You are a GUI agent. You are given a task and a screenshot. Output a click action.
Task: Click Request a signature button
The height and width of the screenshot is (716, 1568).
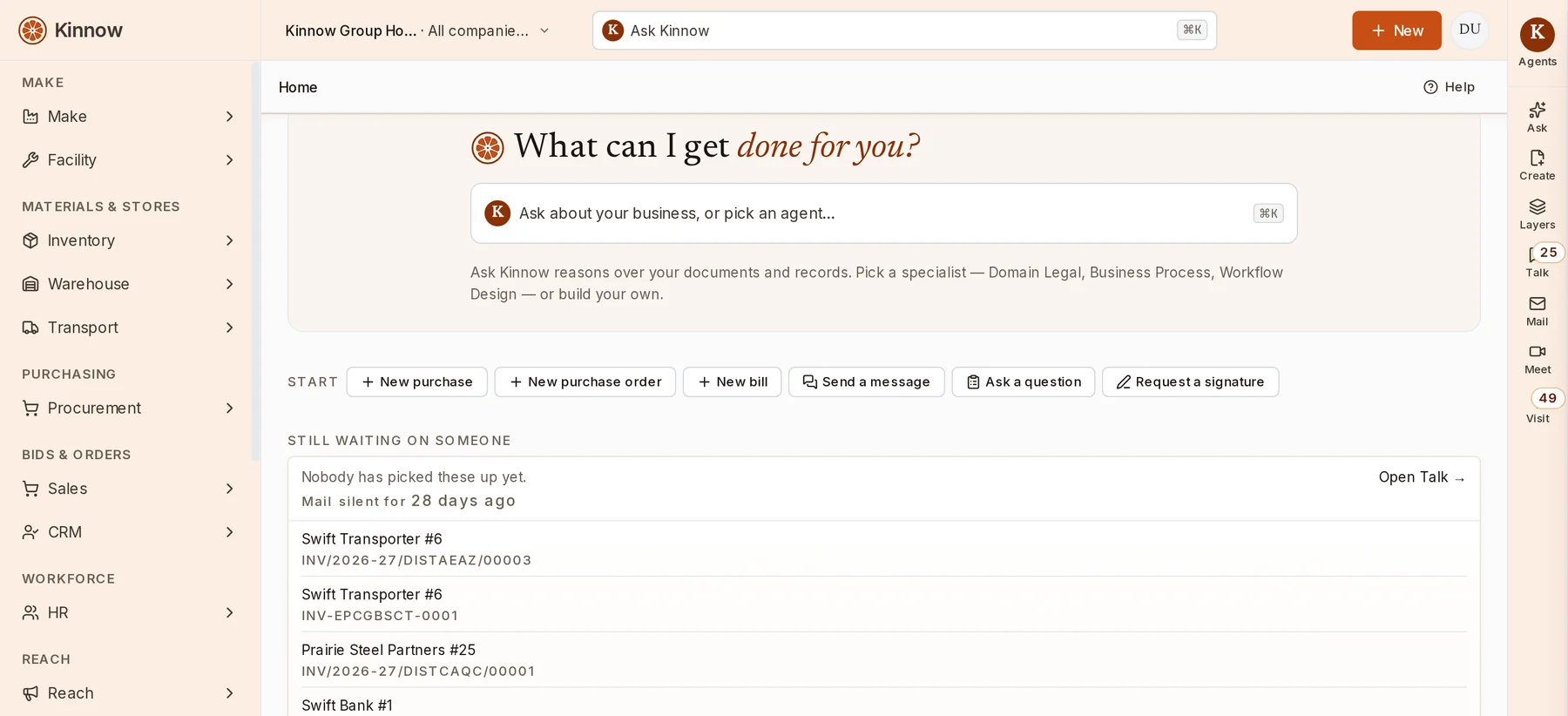point(1190,382)
